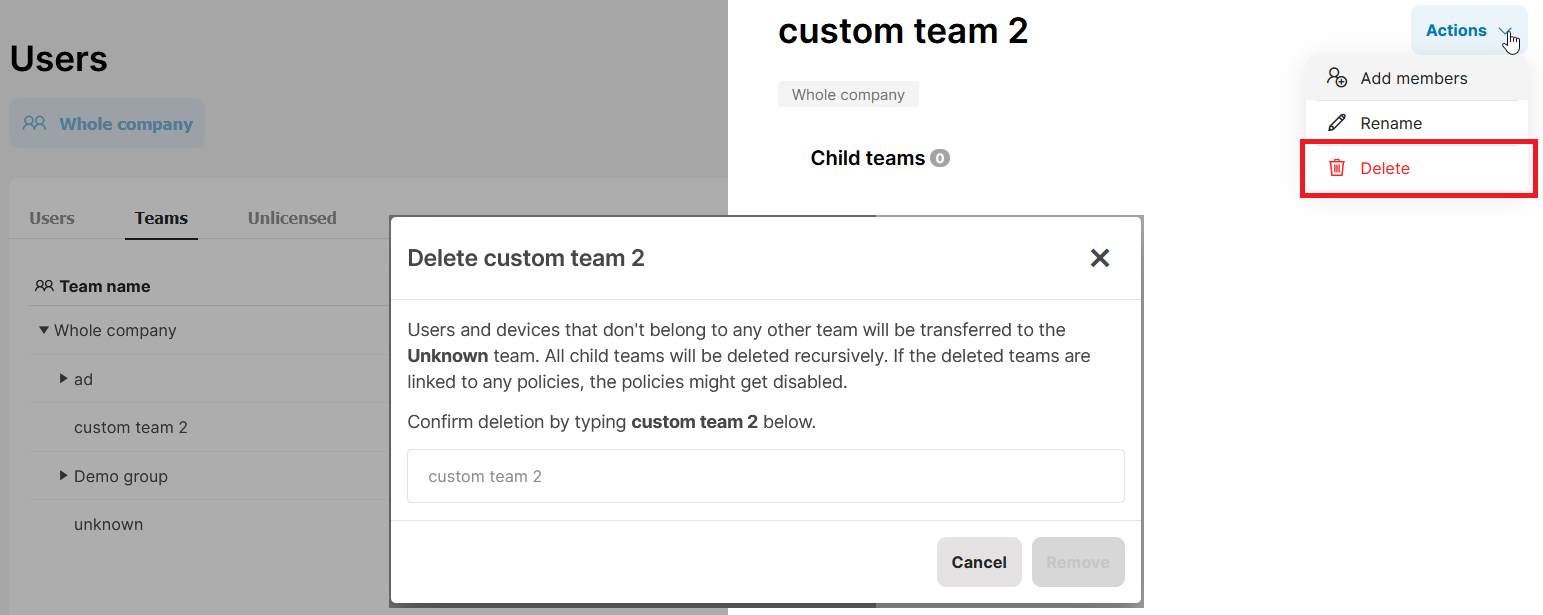Expand the Demo group team node
Viewport: 1543px width, 615px height.
pyautogui.click(x=64, y=476)
